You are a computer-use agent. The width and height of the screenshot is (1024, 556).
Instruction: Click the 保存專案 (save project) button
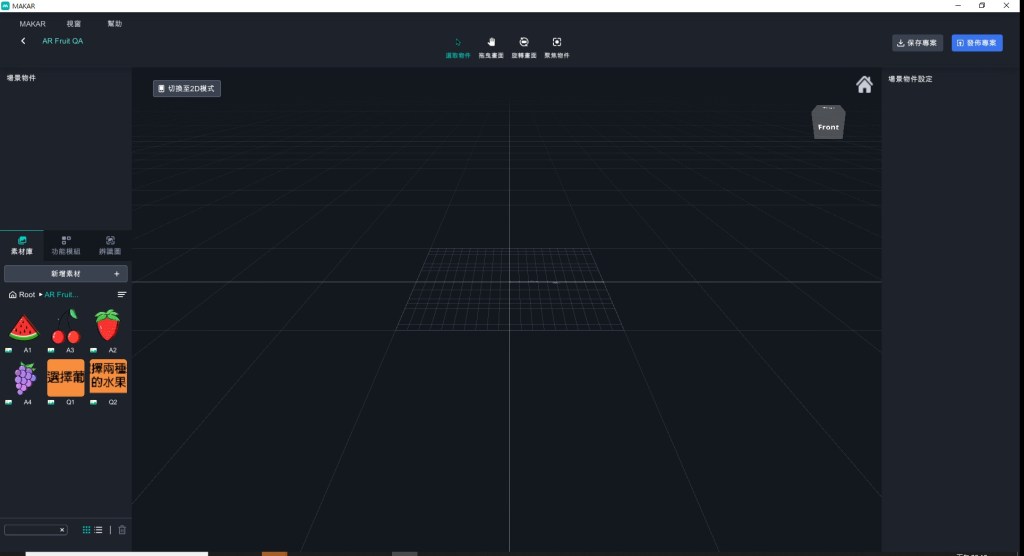pos(917,43)
